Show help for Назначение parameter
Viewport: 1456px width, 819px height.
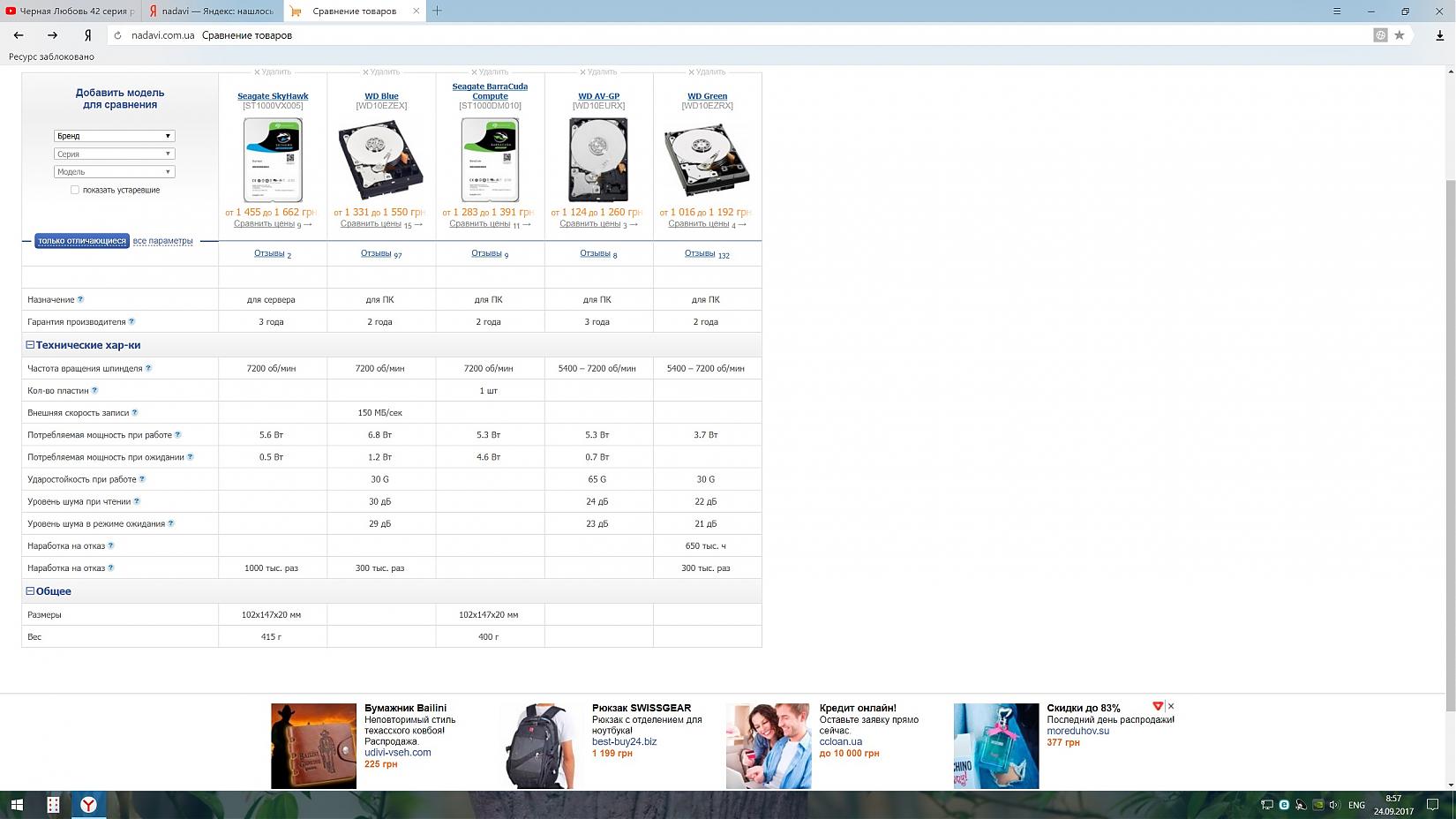pyautogui.click(x=80, y=299)
